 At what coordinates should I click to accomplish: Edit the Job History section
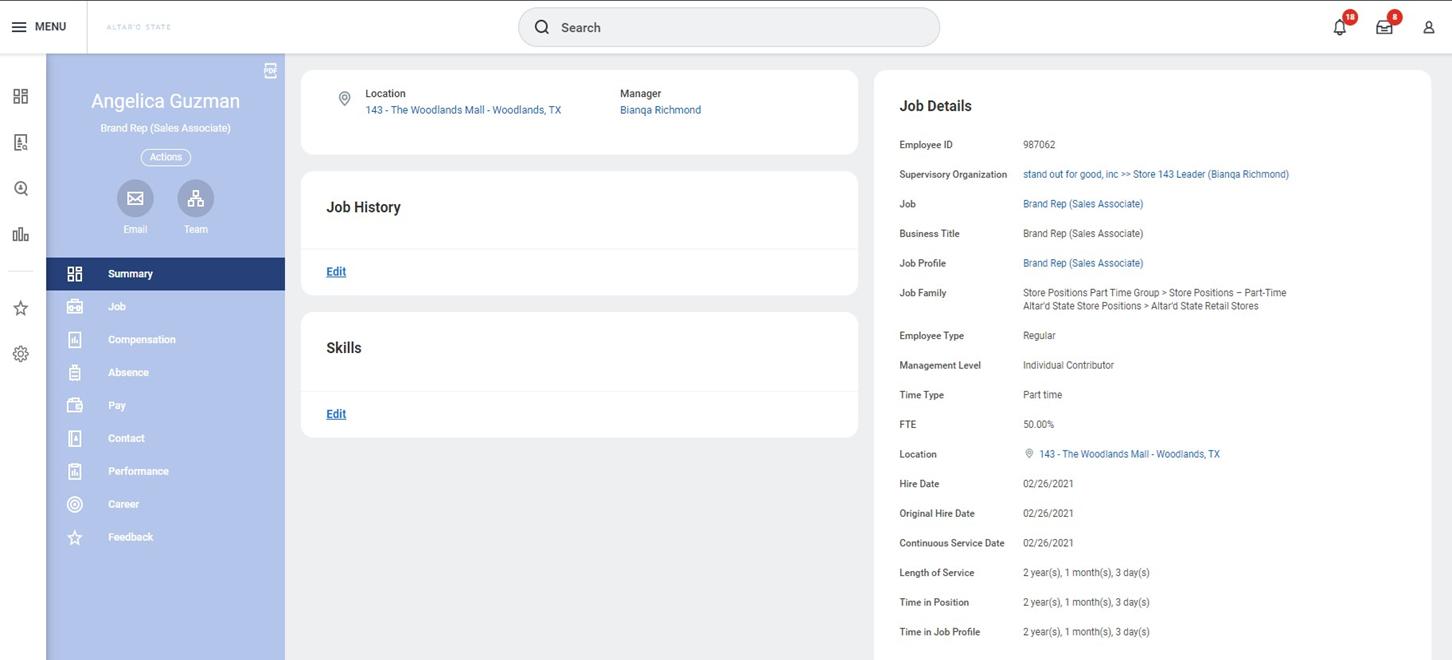click(335, 272)
